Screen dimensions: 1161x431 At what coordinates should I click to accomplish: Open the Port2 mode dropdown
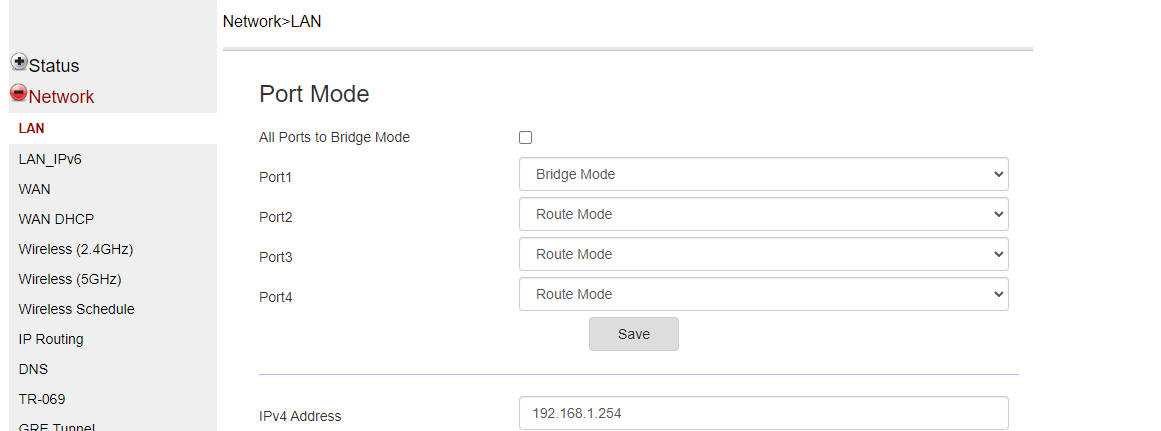[763, 214]
